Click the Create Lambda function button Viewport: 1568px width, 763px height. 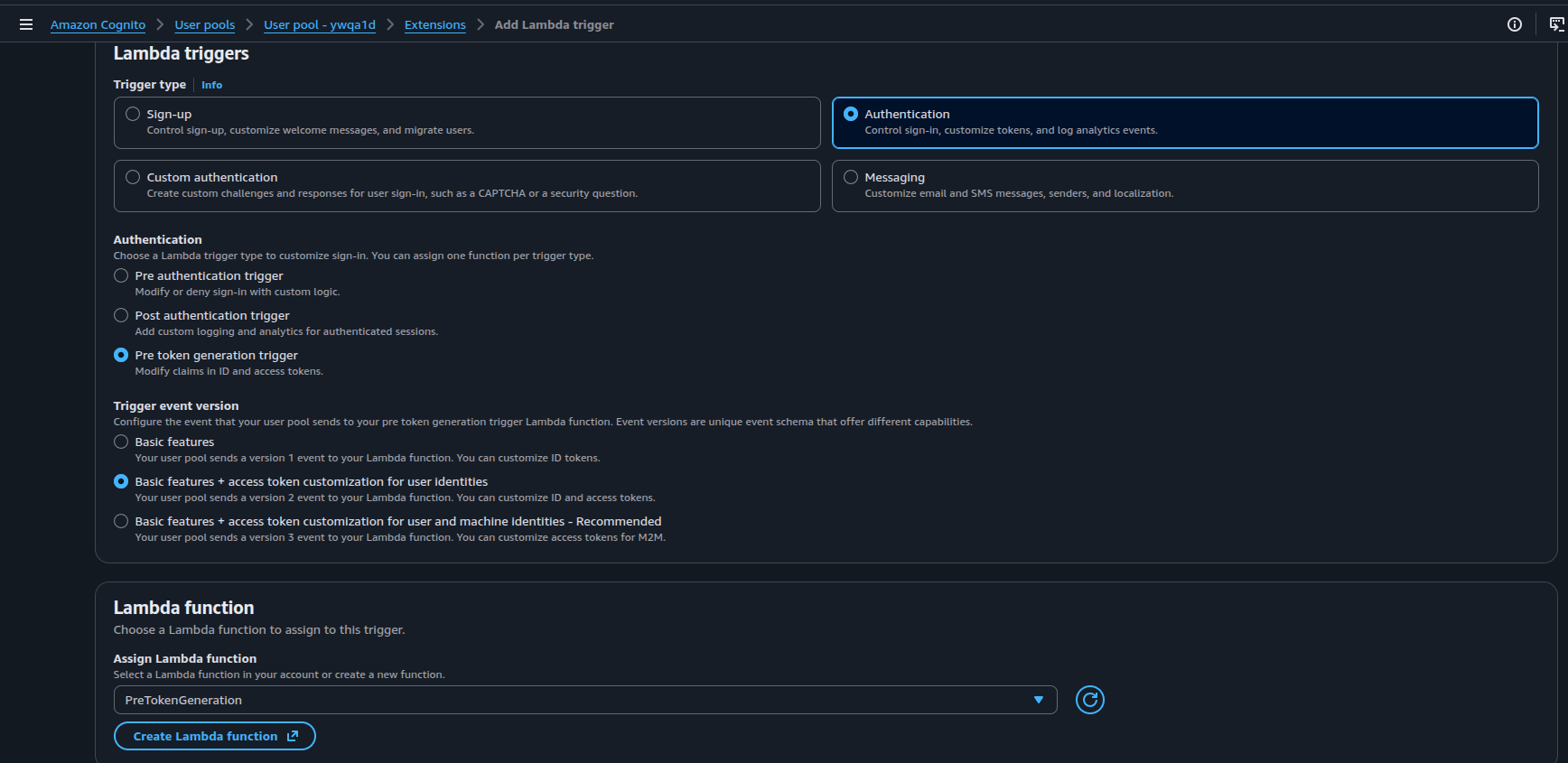point(214,736)
